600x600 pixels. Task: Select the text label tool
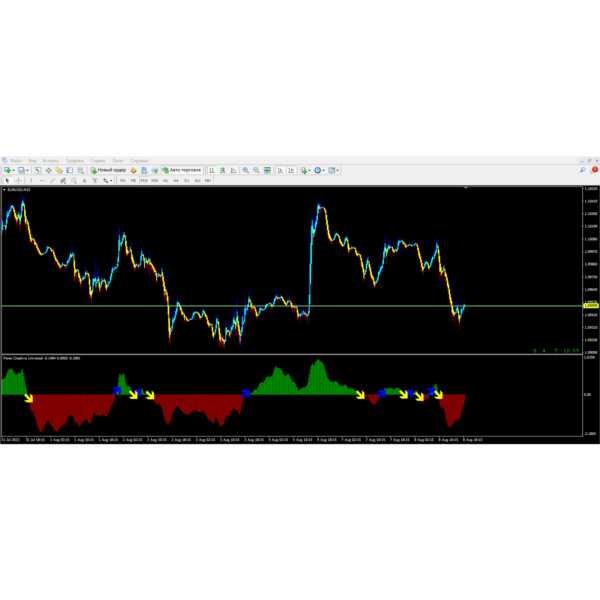(95, 181)
